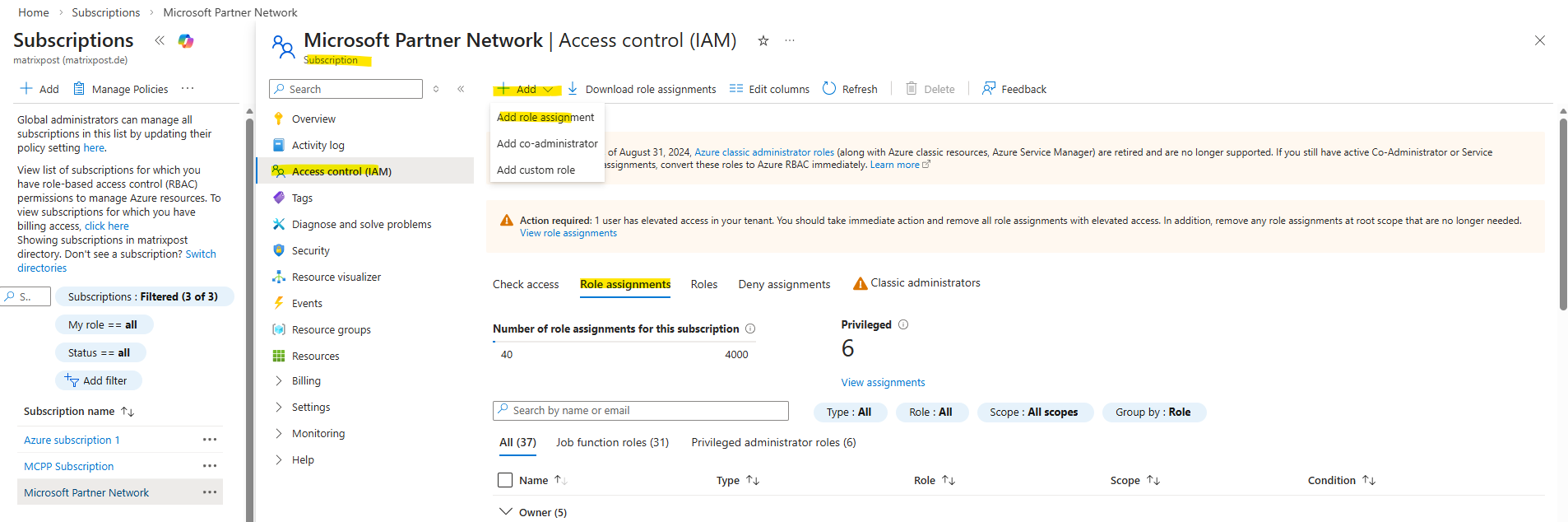This screenshot has width=1568, height=522.
Task: Favorite this page with the star icon
Action: tap(763, 40)
